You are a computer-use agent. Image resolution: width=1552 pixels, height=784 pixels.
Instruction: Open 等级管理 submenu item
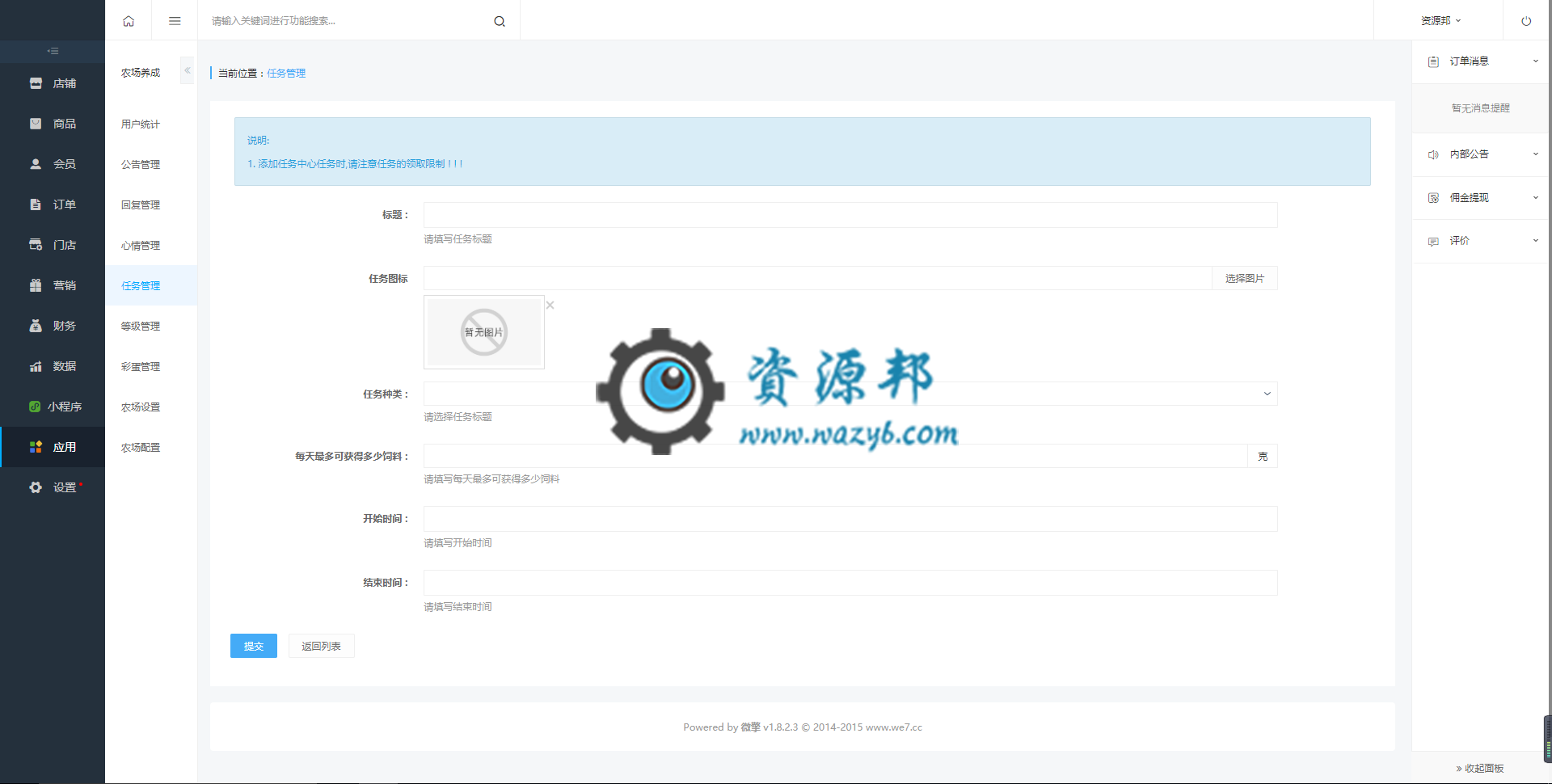151,326
